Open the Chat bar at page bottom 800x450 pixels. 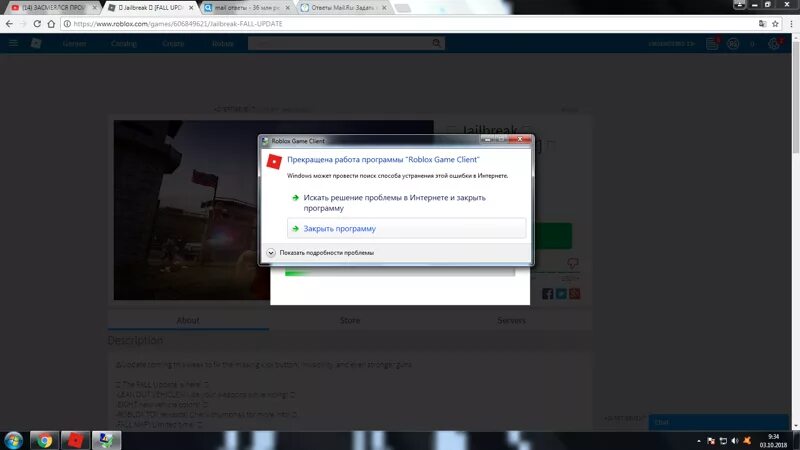(718, 422)
